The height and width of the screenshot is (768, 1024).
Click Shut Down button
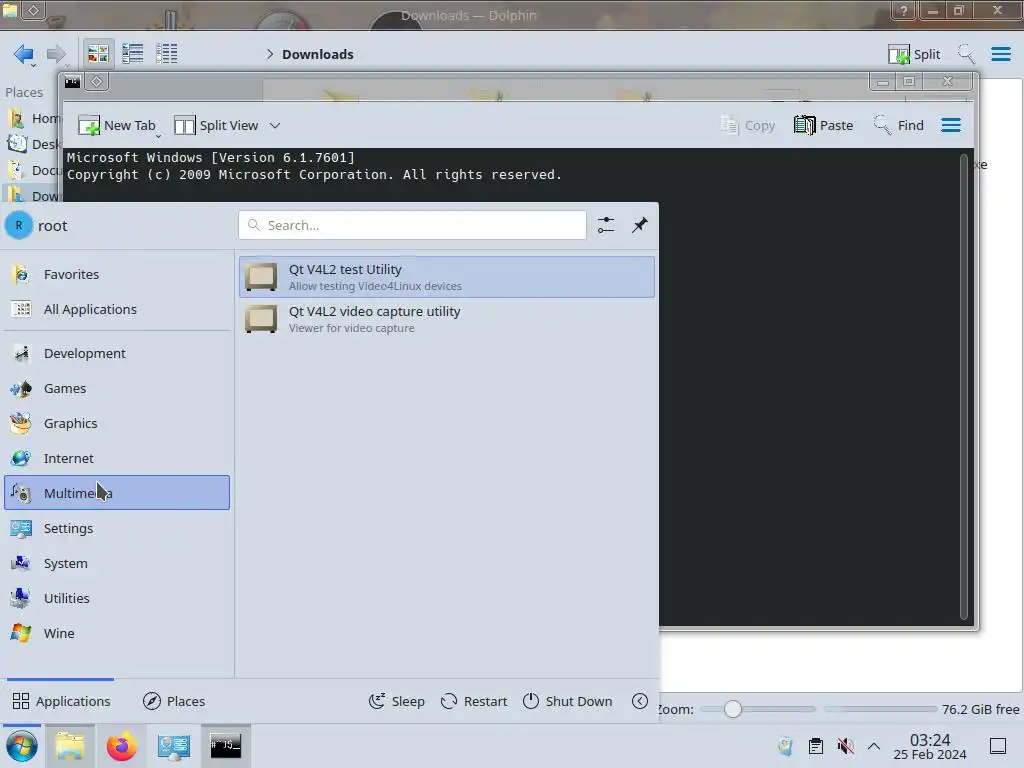(568, 701)
